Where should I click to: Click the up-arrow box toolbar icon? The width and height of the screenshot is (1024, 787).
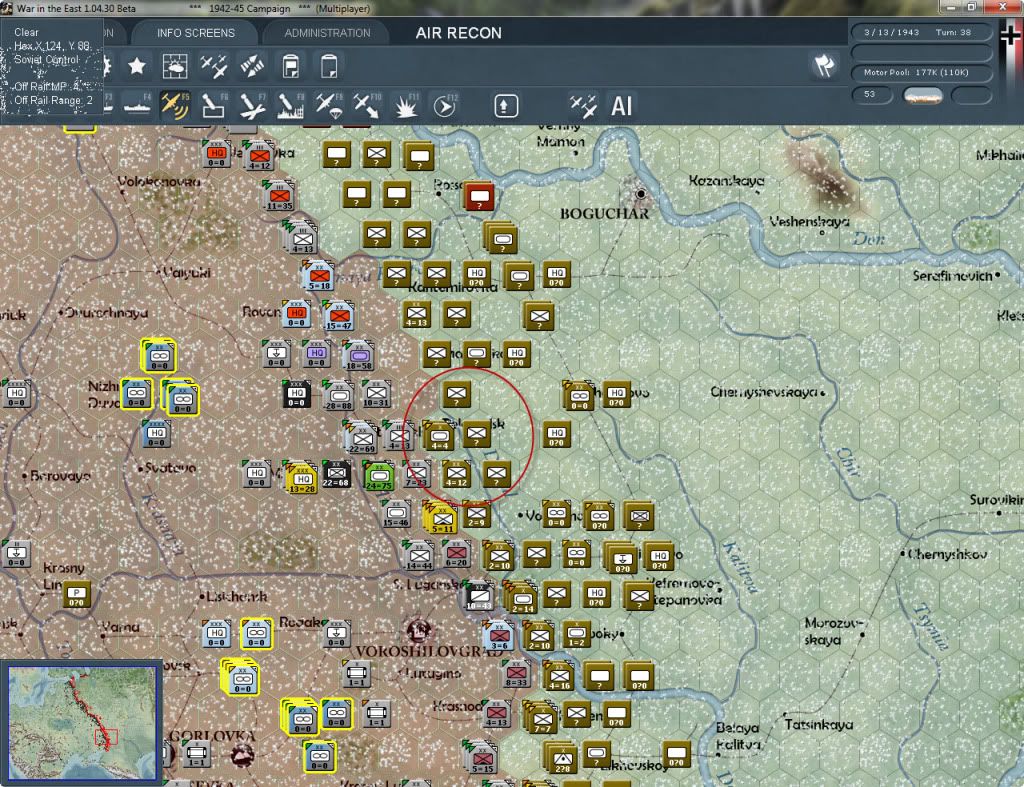505,106
